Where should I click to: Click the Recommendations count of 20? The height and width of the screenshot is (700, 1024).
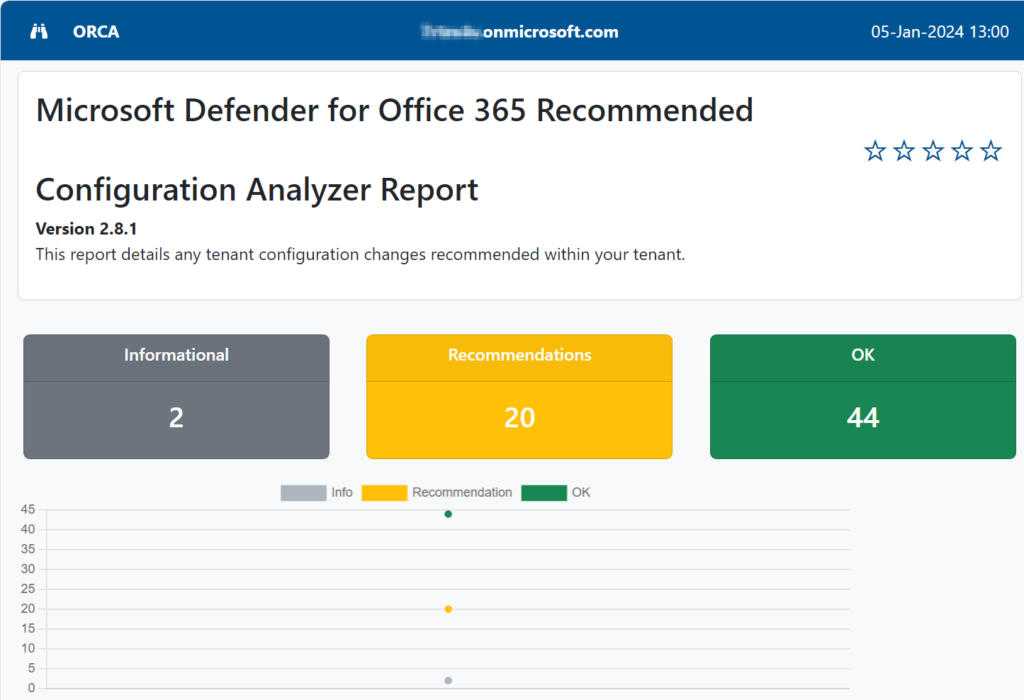point(519,417)
